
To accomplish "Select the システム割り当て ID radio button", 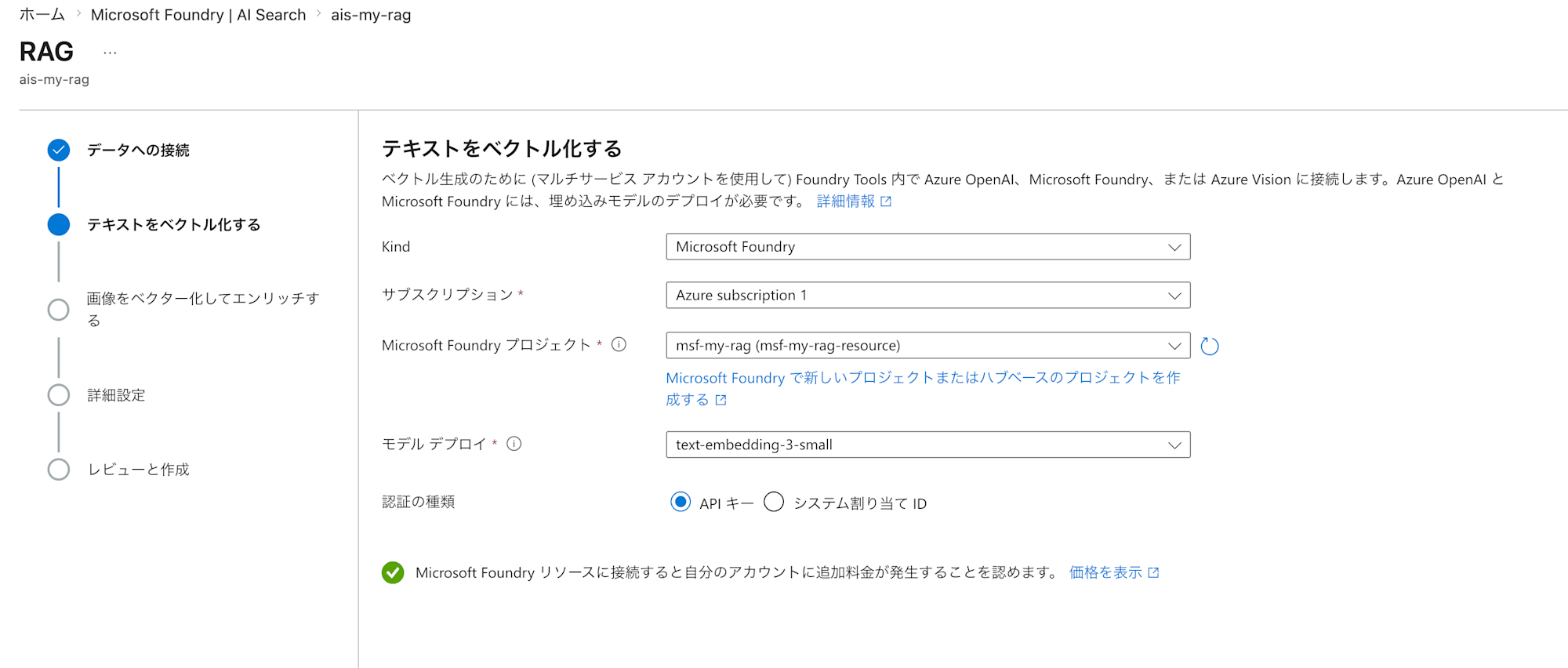I will click(x=774, y=502).
